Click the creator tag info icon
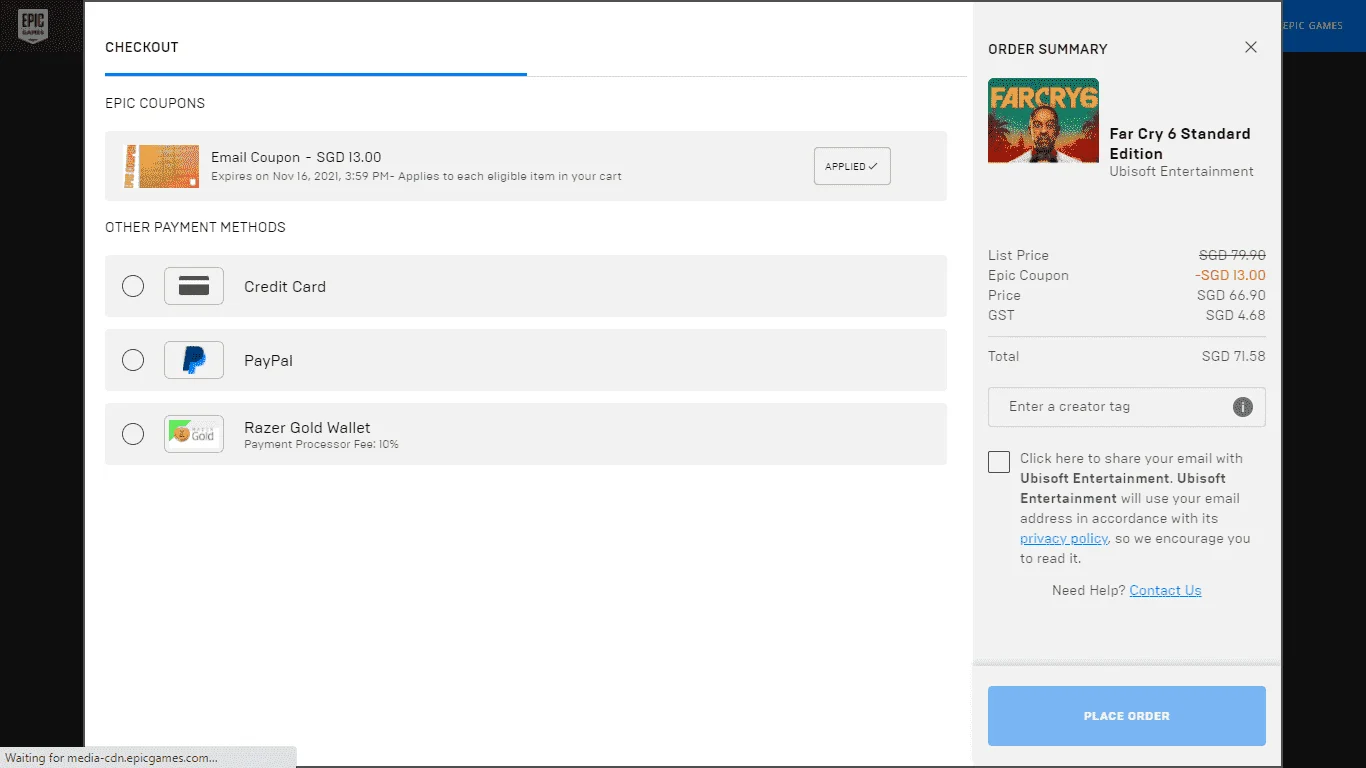The image size is (1366, 768). point(1243,407)
